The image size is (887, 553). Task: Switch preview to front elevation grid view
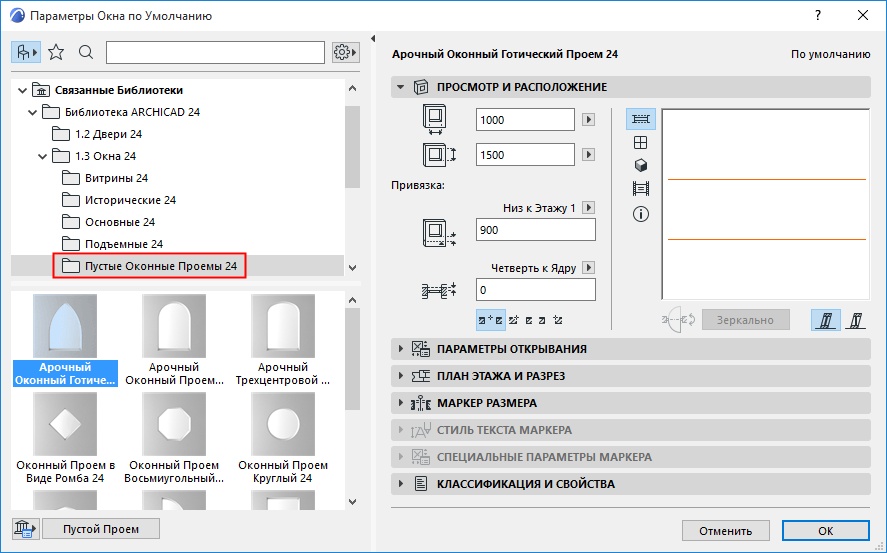pos(641,143)
